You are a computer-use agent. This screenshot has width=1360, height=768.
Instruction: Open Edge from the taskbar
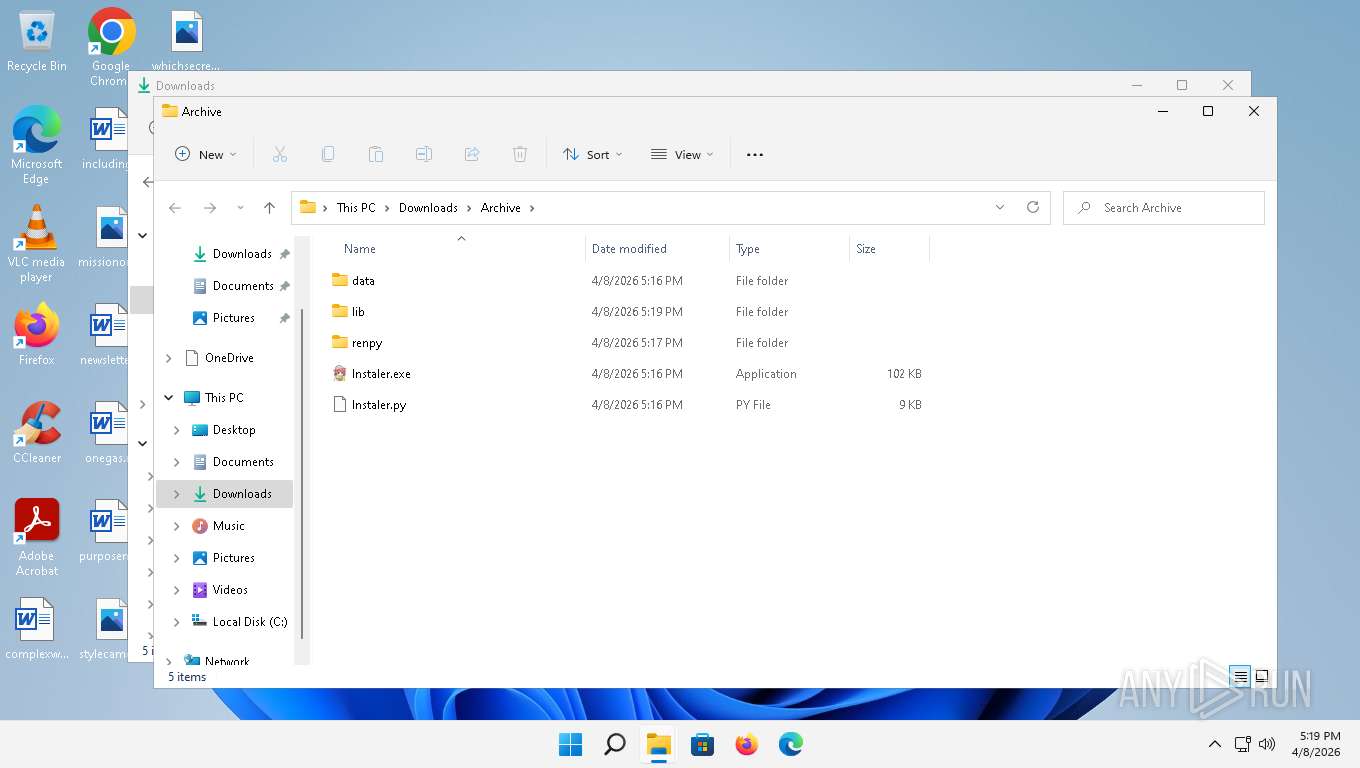click(791, 744)
